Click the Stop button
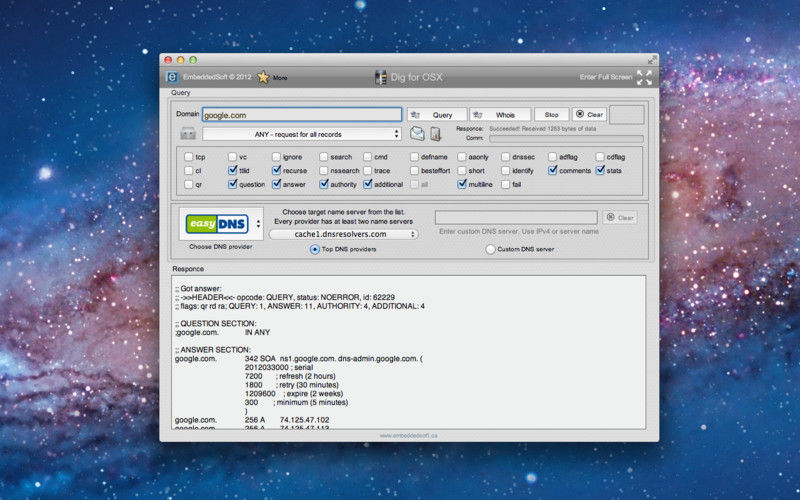 pos(552,115)
